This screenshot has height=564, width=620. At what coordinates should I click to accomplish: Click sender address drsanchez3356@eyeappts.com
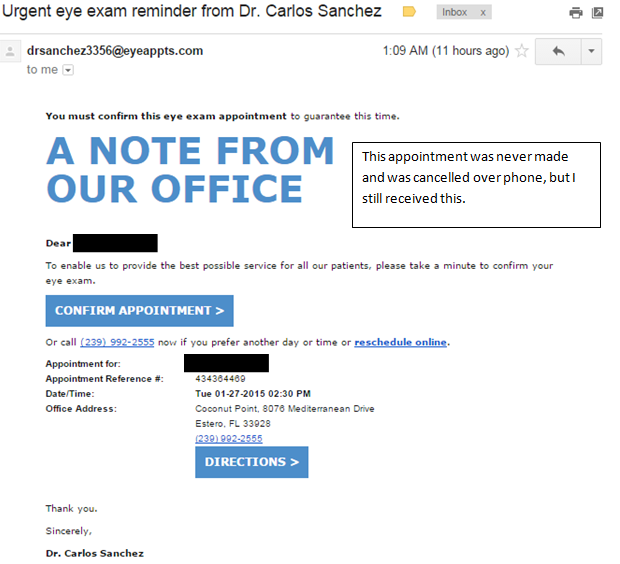coord(115,51)
